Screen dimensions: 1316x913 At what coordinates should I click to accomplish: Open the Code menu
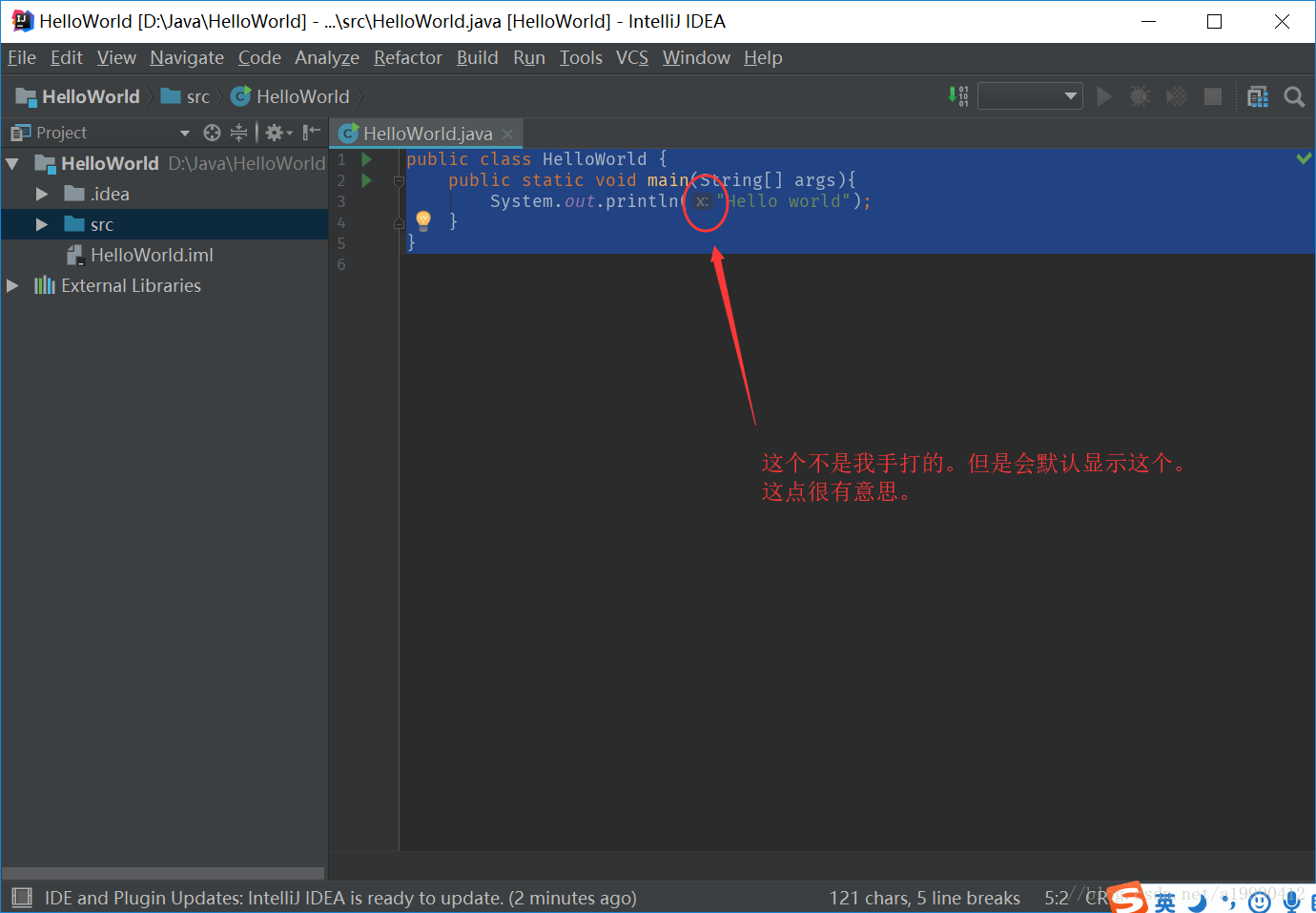(259, 57)
